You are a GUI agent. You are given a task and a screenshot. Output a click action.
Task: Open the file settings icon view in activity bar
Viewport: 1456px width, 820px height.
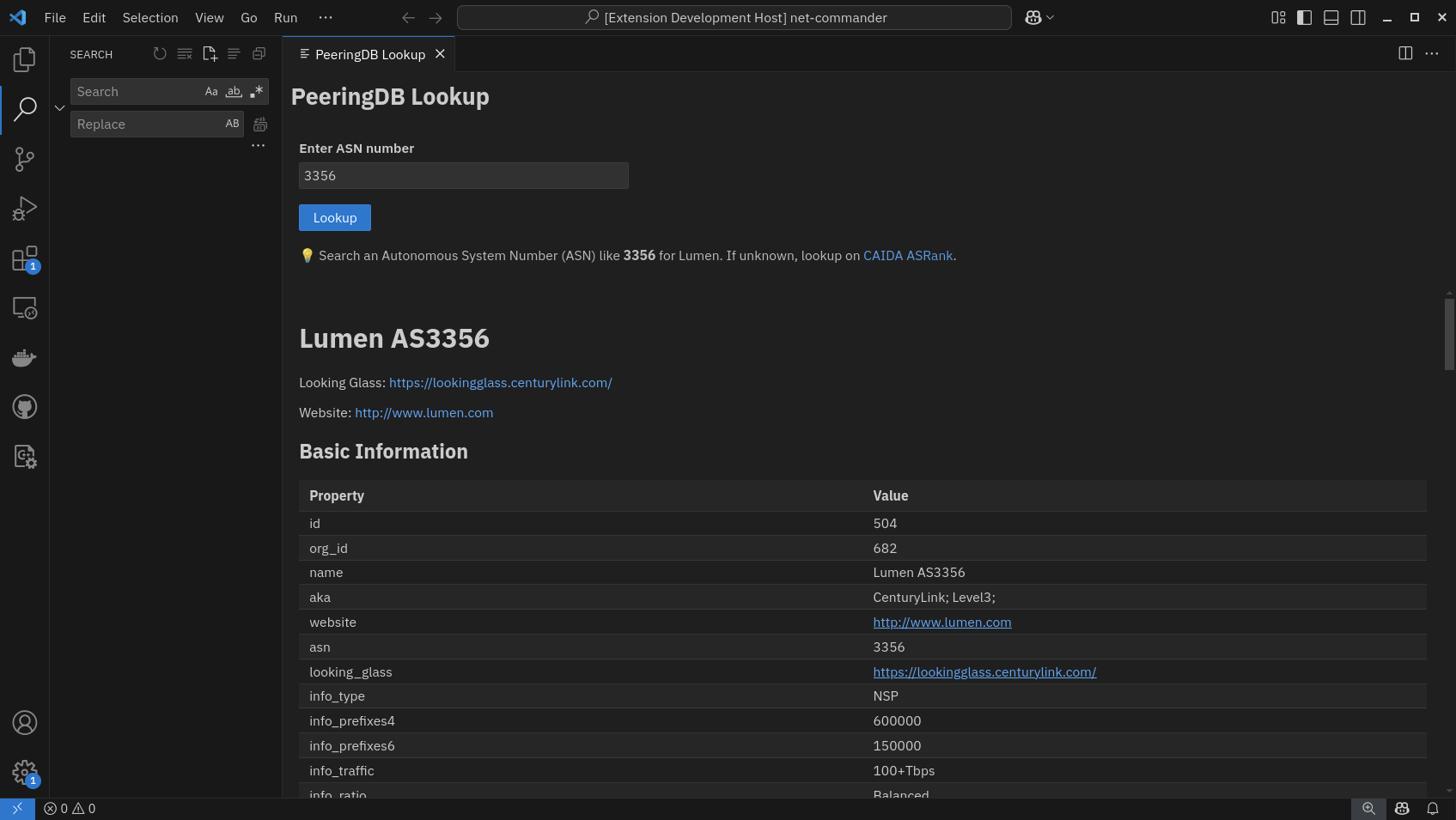(25, 457)
